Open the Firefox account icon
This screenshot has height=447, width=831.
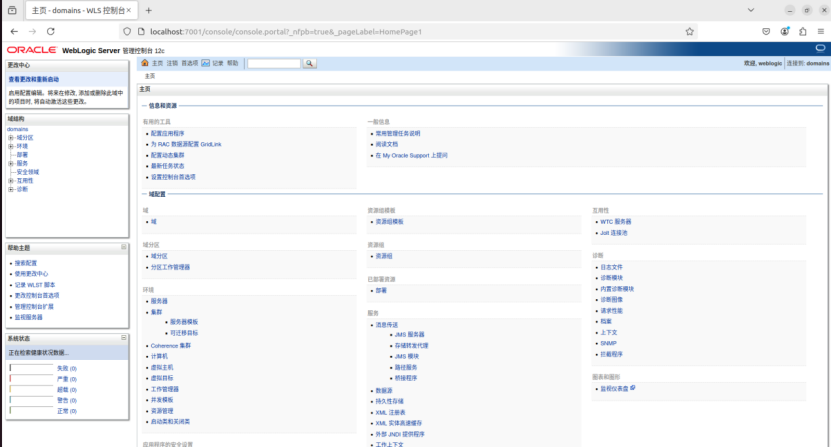pos(784,31)
